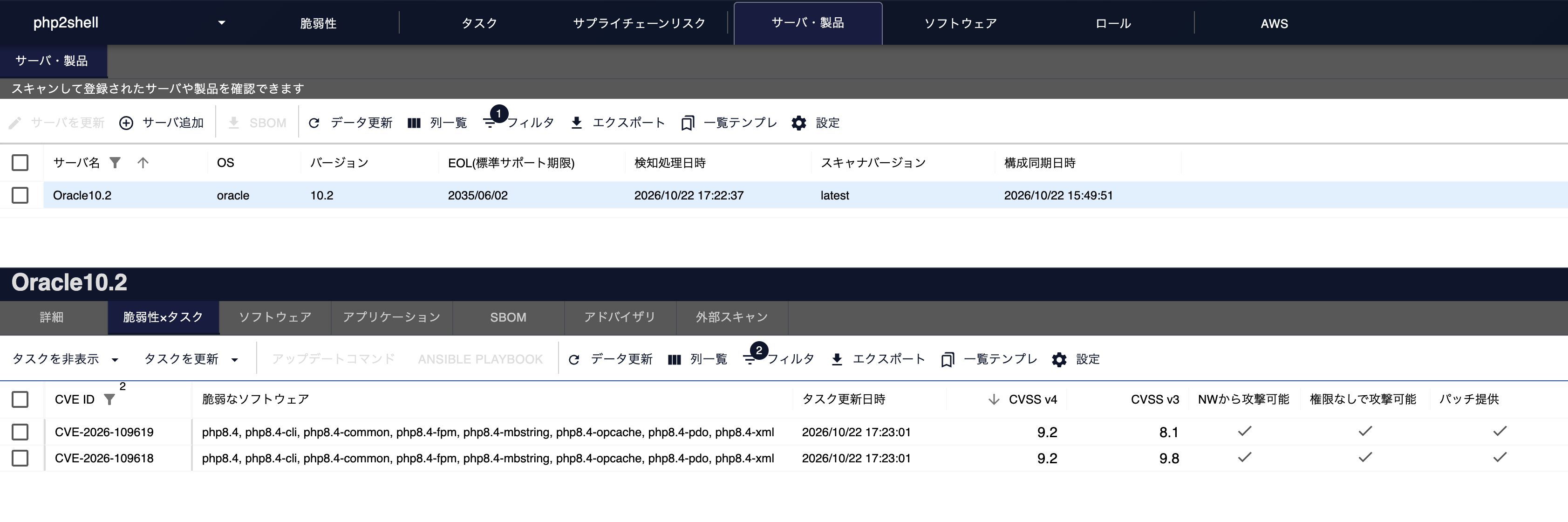The width and height of the screenshot is (1568, 522).
Task: Open the 列一覧 columns icon in the vulnerability toolbar
Action: coord(674,359)
